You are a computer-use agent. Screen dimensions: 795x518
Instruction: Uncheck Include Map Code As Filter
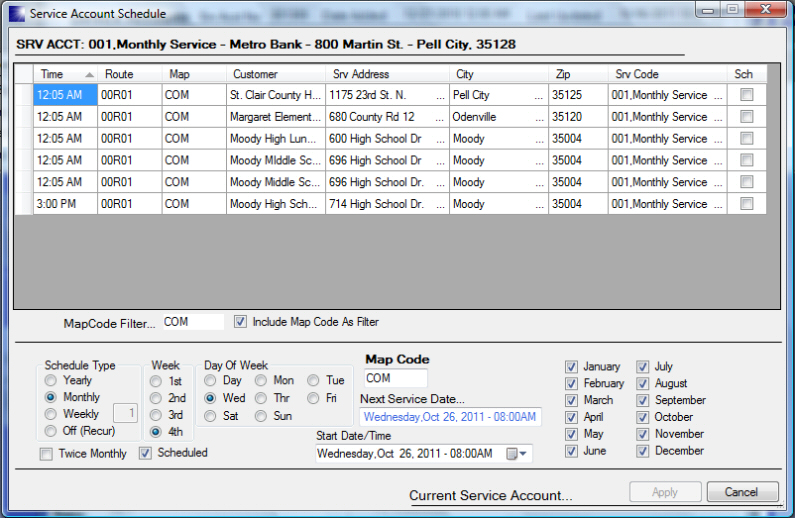[240, 322]
